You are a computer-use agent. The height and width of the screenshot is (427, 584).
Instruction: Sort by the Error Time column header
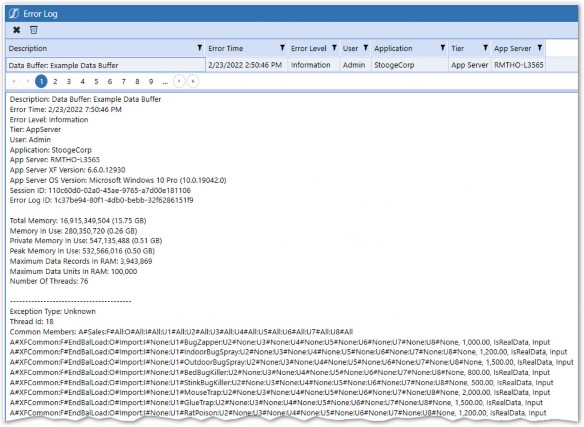coord(226,48)
